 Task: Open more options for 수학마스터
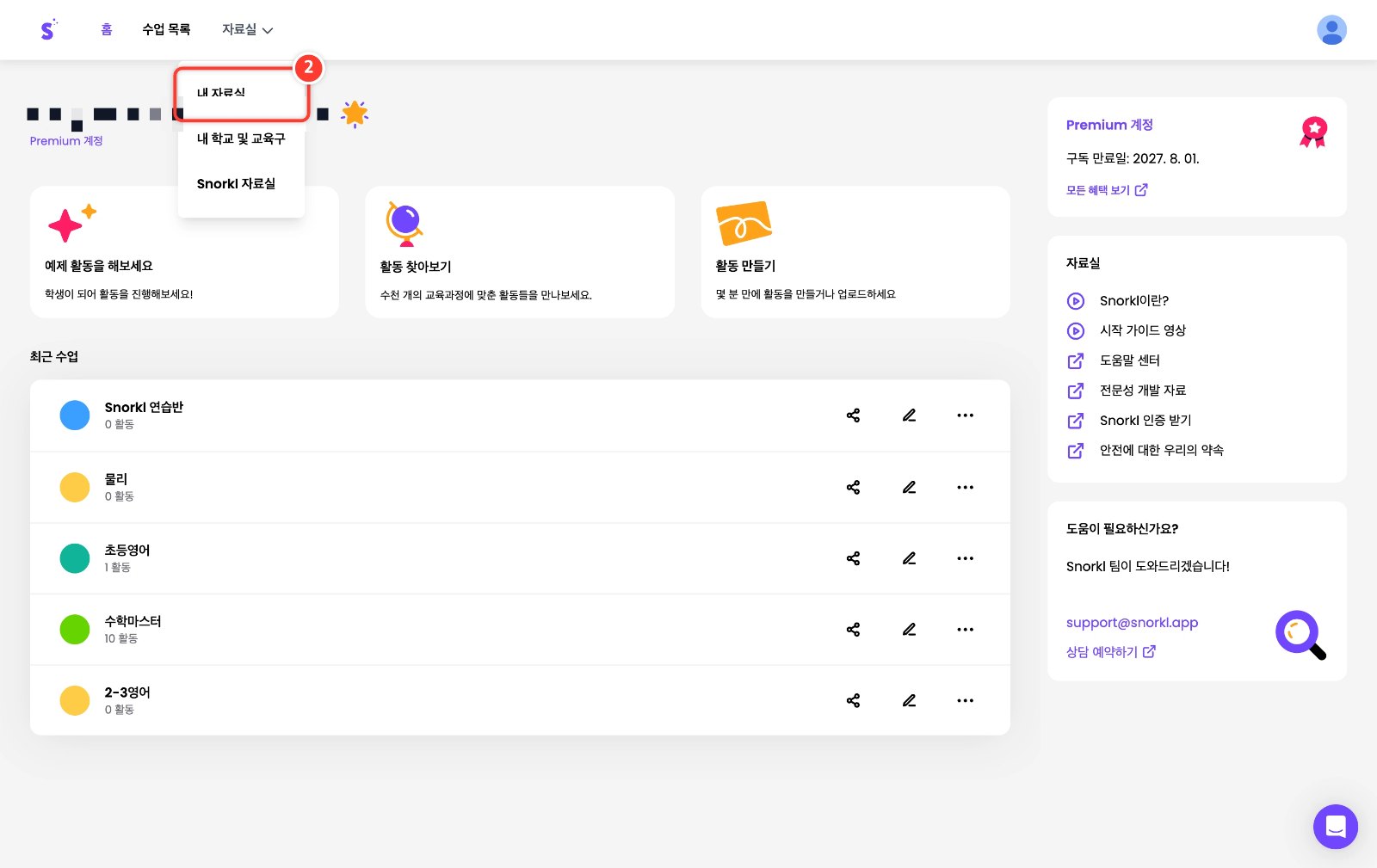point(966,630)
